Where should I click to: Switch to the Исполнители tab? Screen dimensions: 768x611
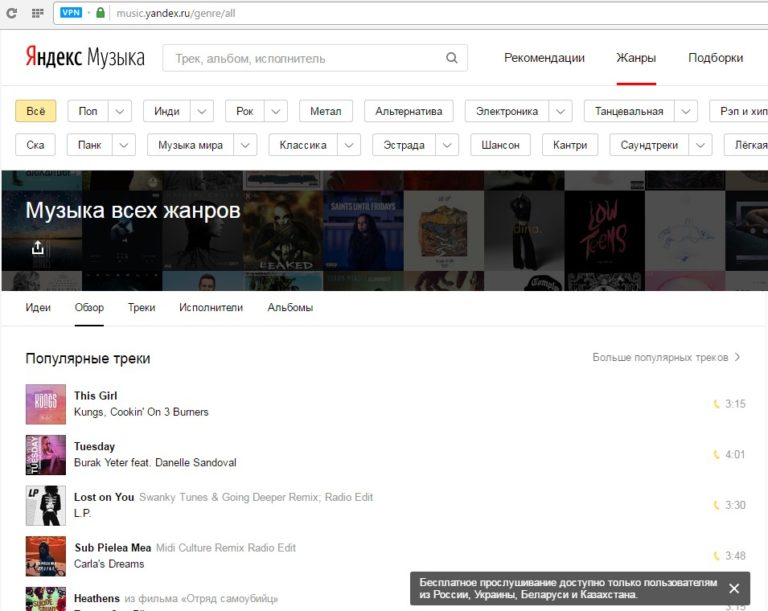(211, 308)
